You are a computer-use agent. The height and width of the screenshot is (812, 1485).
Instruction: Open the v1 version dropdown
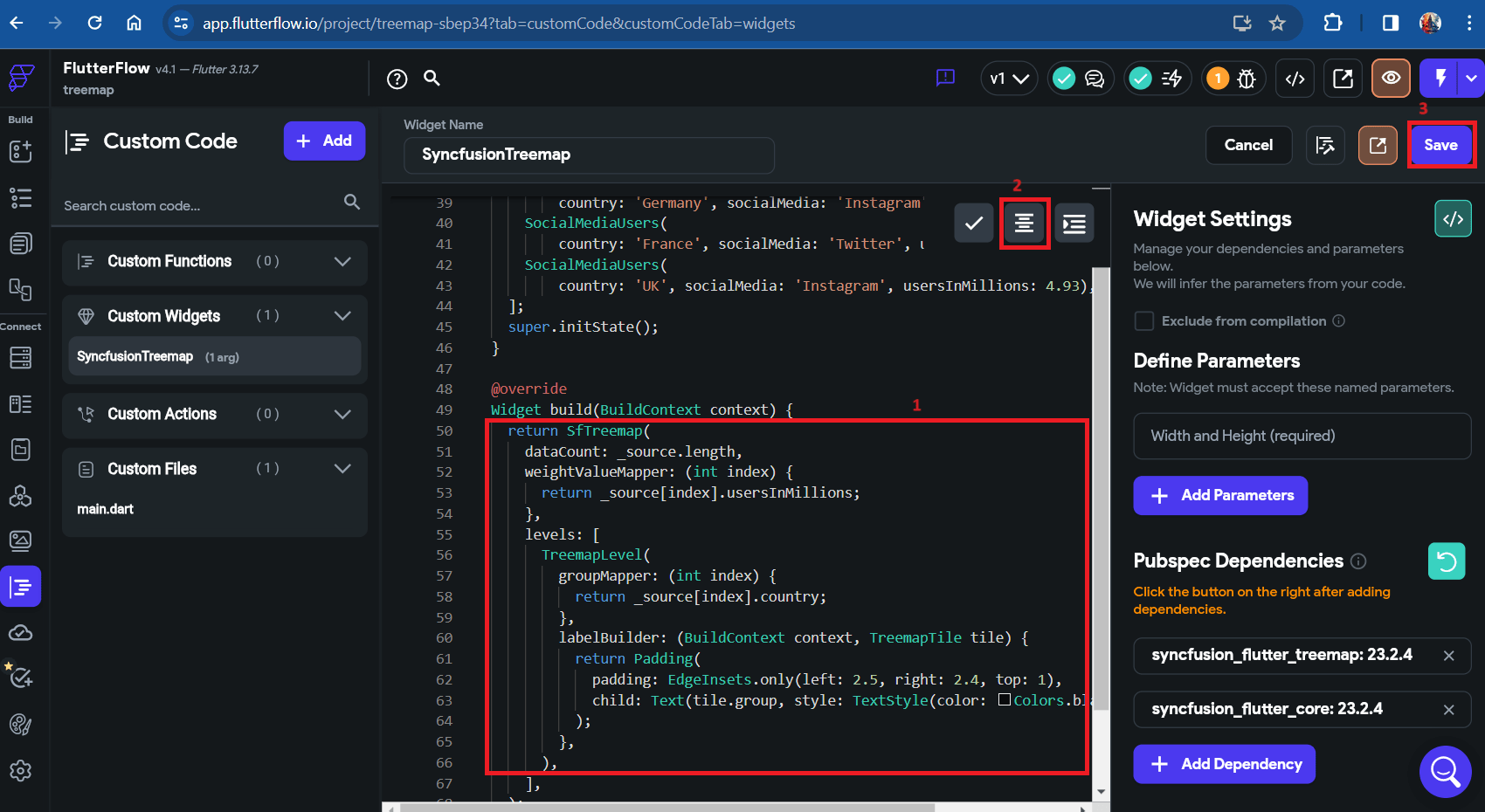click(1009, 79)
